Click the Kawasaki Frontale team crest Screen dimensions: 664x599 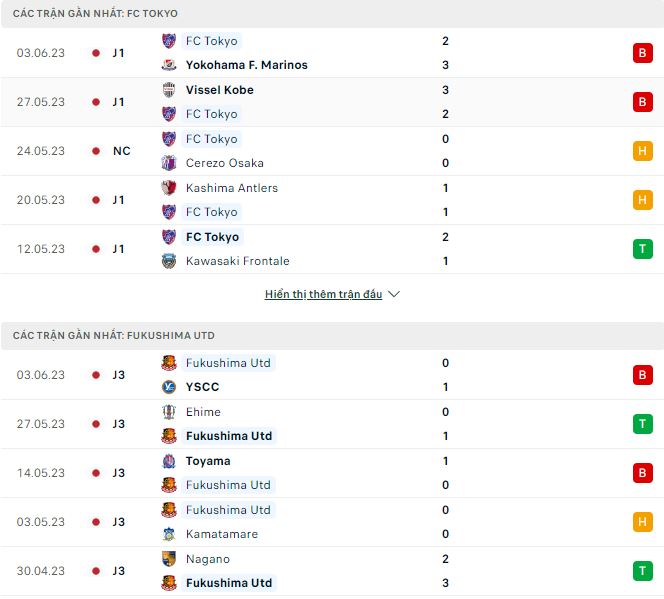pos(169,261)
